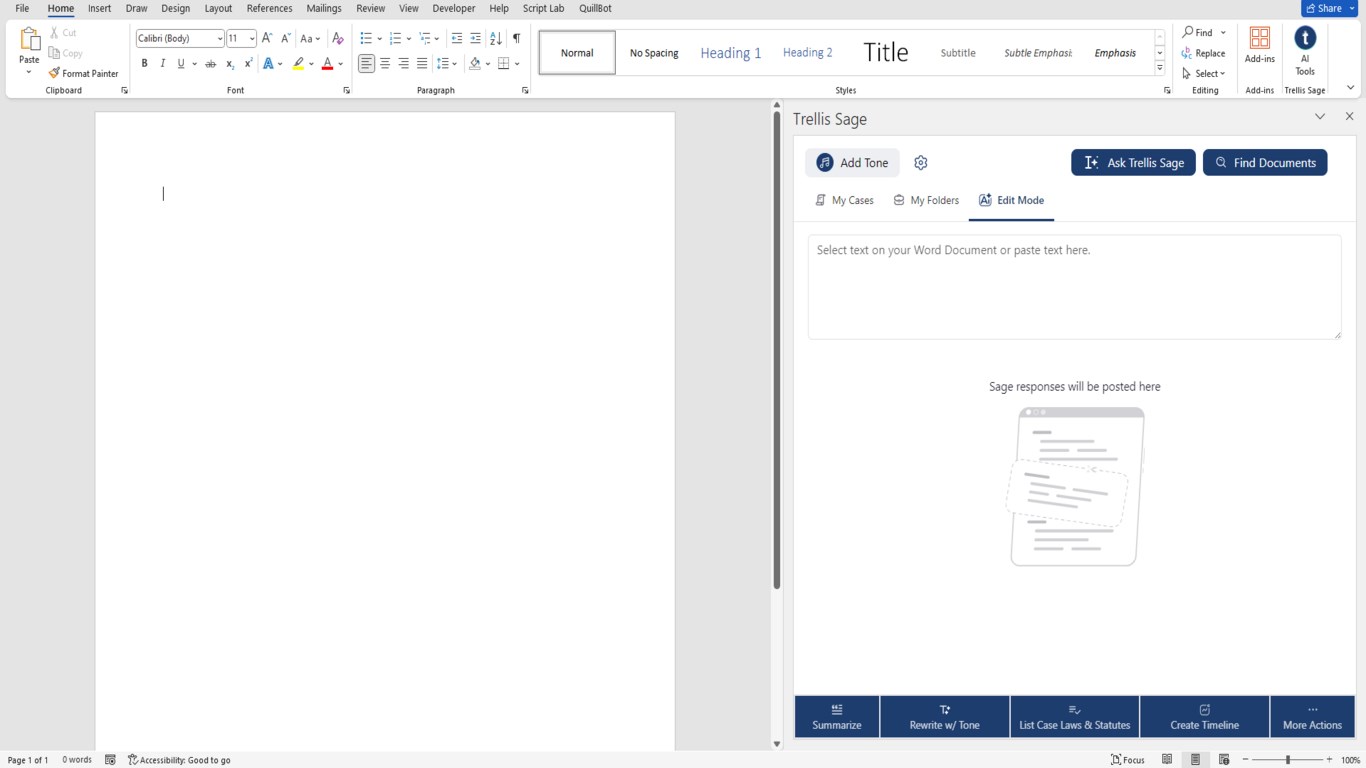Expand the Change Case menu
Image resolution: width=1366 pixels, height=768 pixels.
click(x=310, y=38)
